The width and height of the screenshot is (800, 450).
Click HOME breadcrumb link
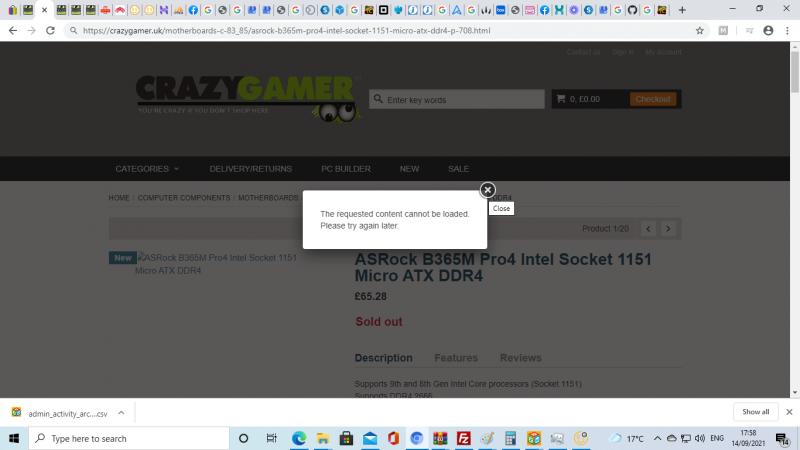click(119, 198)
